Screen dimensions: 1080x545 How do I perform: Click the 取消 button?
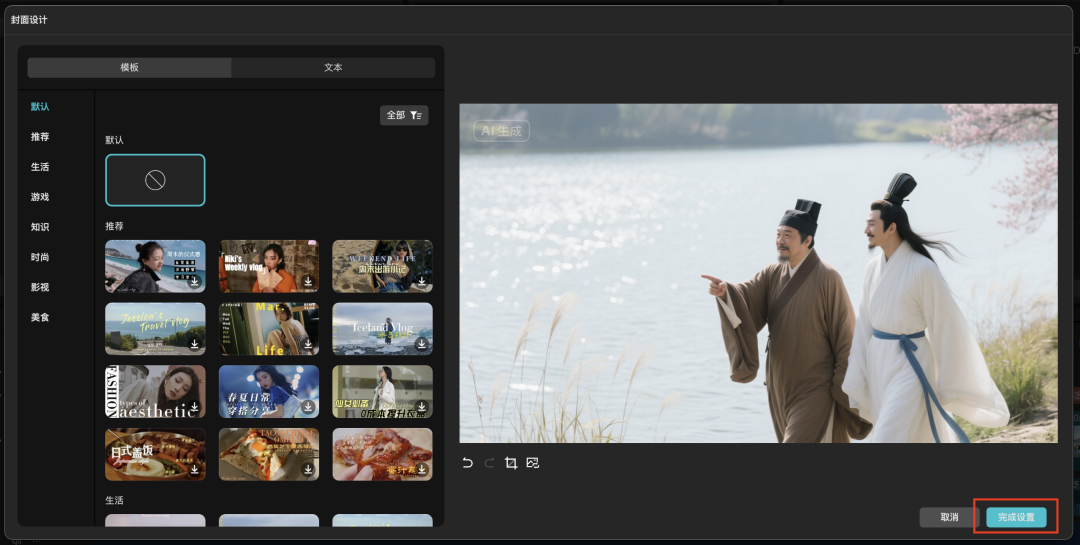click(x=949, y=517)
